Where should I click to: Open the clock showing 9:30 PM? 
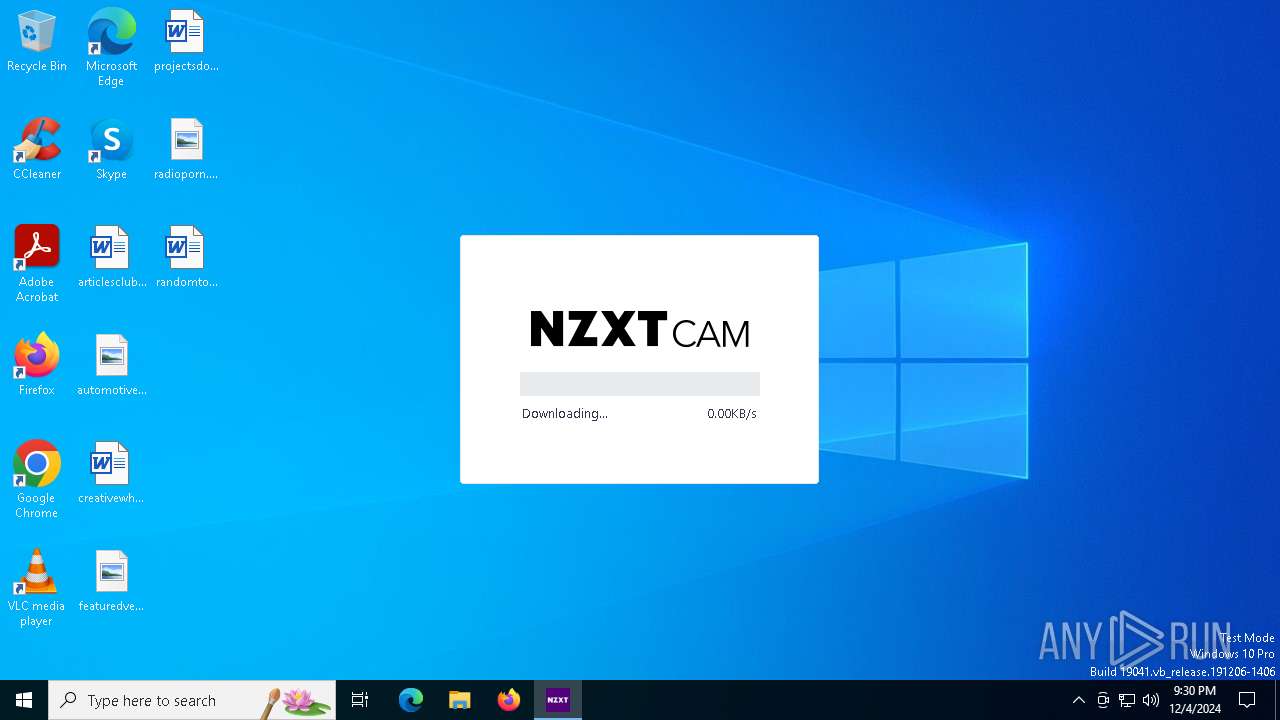1195,700
